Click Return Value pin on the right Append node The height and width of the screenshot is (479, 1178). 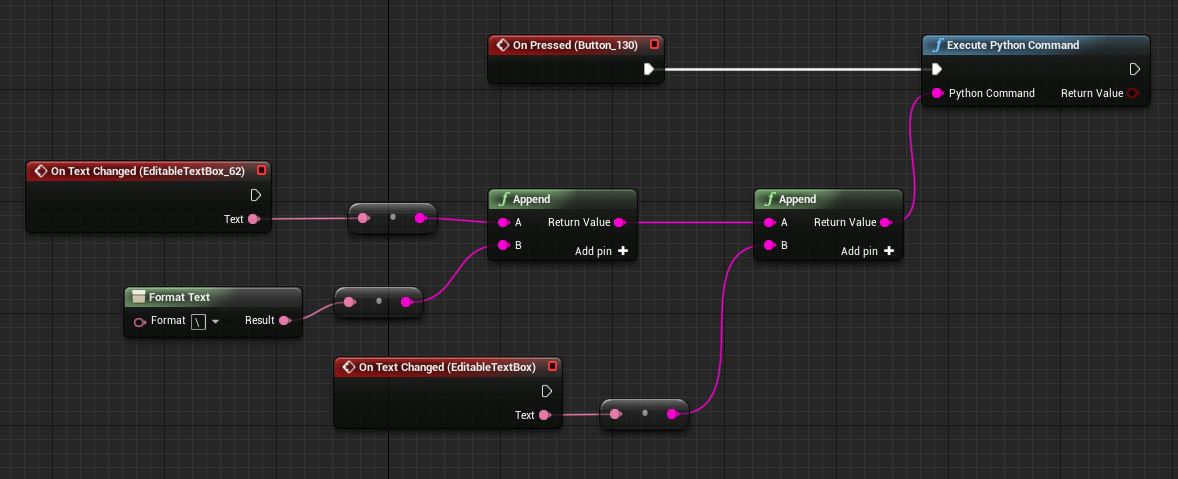[885, 222]
